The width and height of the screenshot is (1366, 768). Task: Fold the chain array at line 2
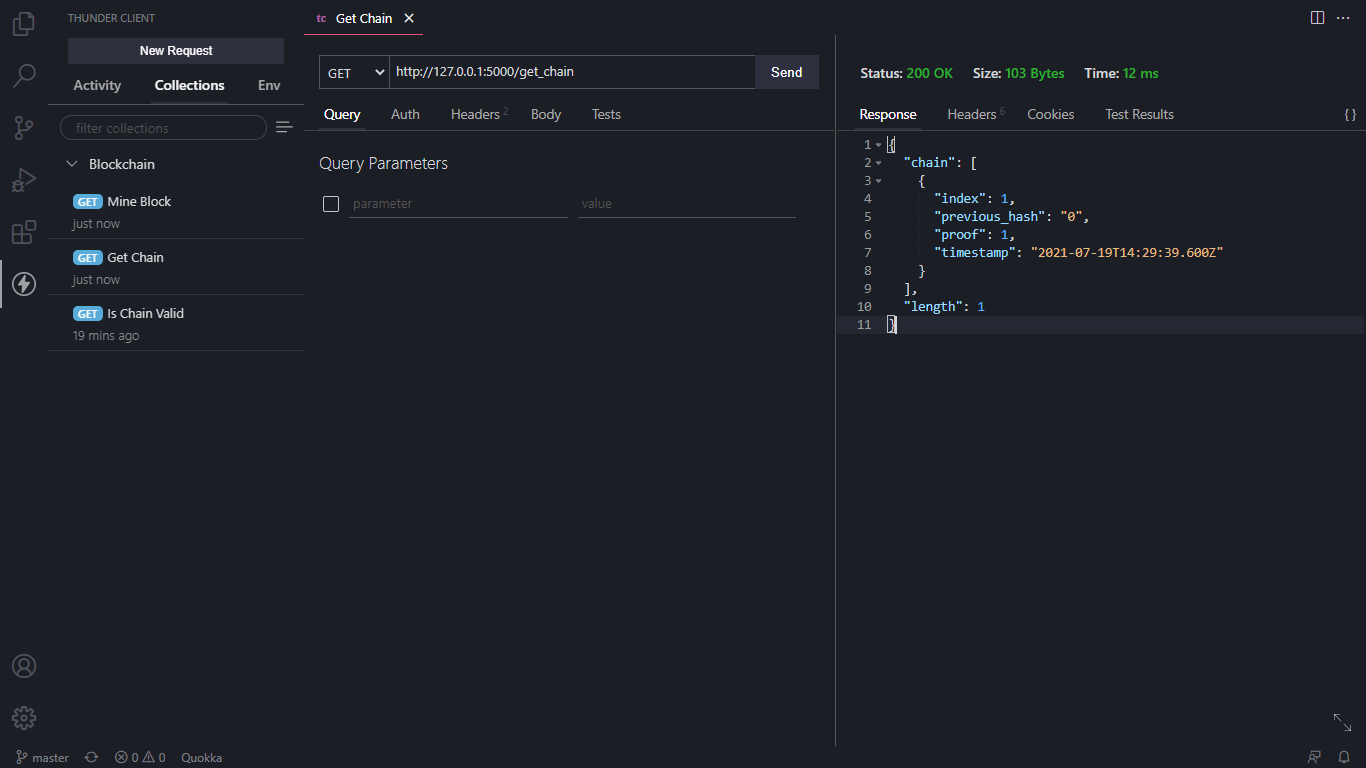coord(879,163)
